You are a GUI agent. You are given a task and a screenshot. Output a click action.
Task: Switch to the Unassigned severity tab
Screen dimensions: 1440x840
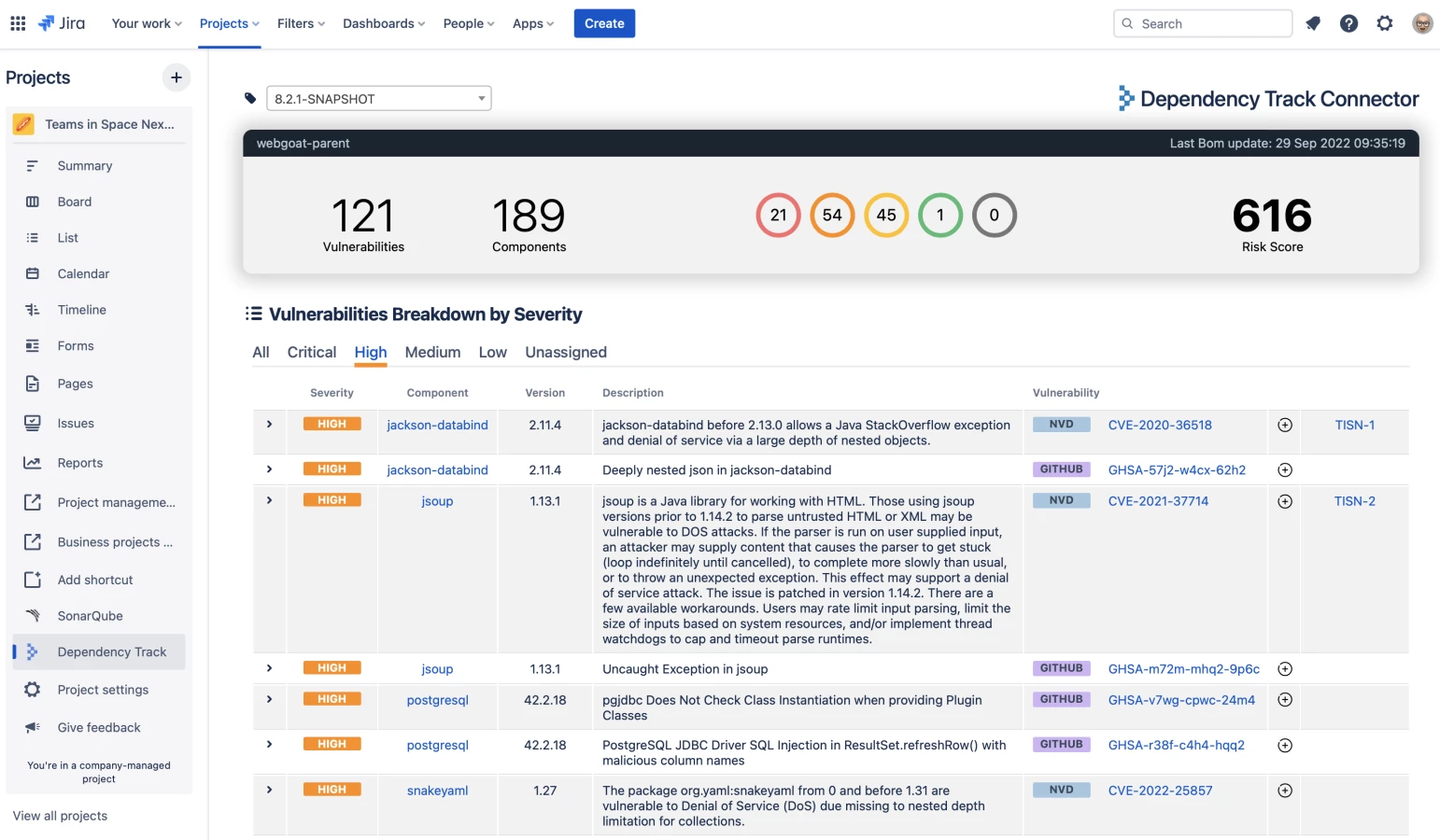coord(566,353)
